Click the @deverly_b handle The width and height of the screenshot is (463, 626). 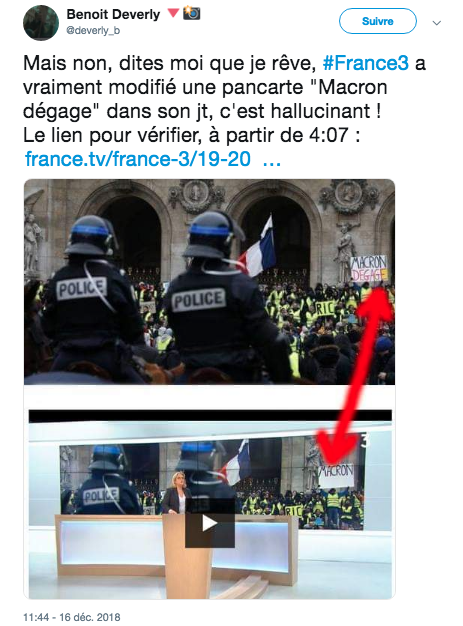tap(93, 30)
